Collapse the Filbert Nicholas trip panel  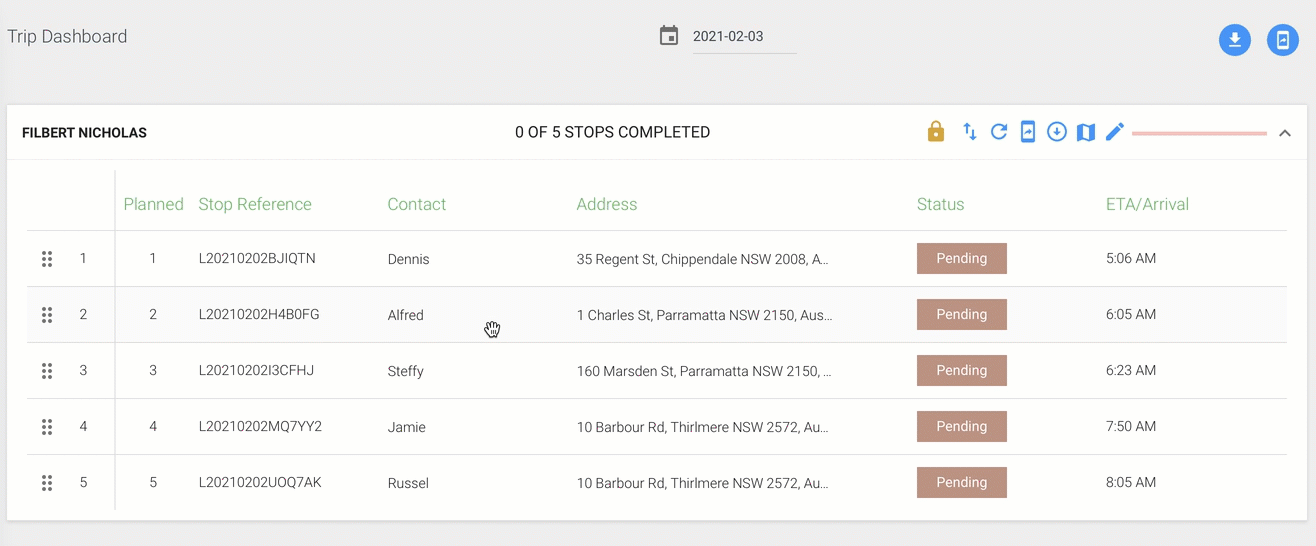[x=1285, y=133]
